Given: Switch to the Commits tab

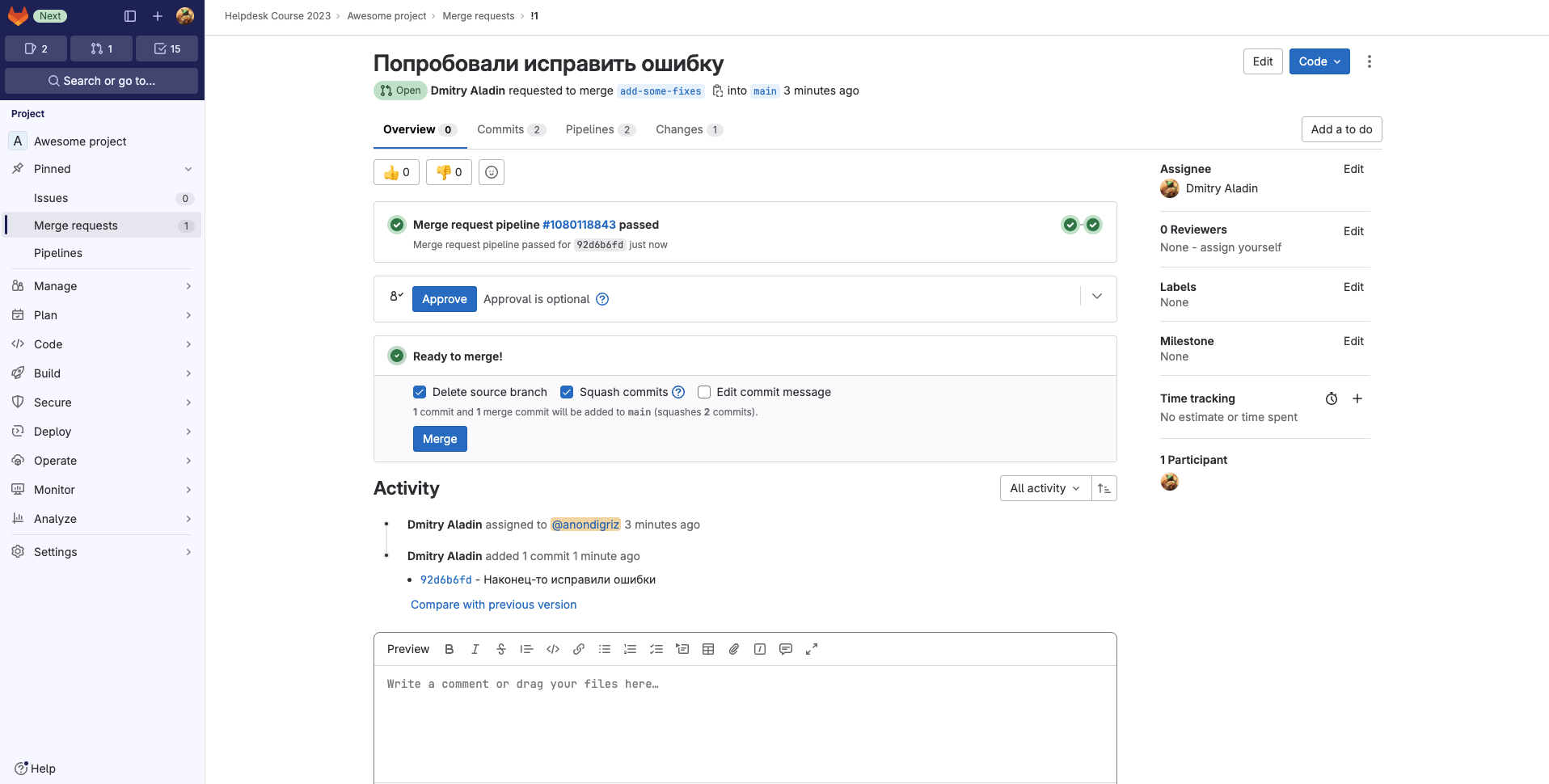Looking at the screenshot, I should (x=501, y=129).
